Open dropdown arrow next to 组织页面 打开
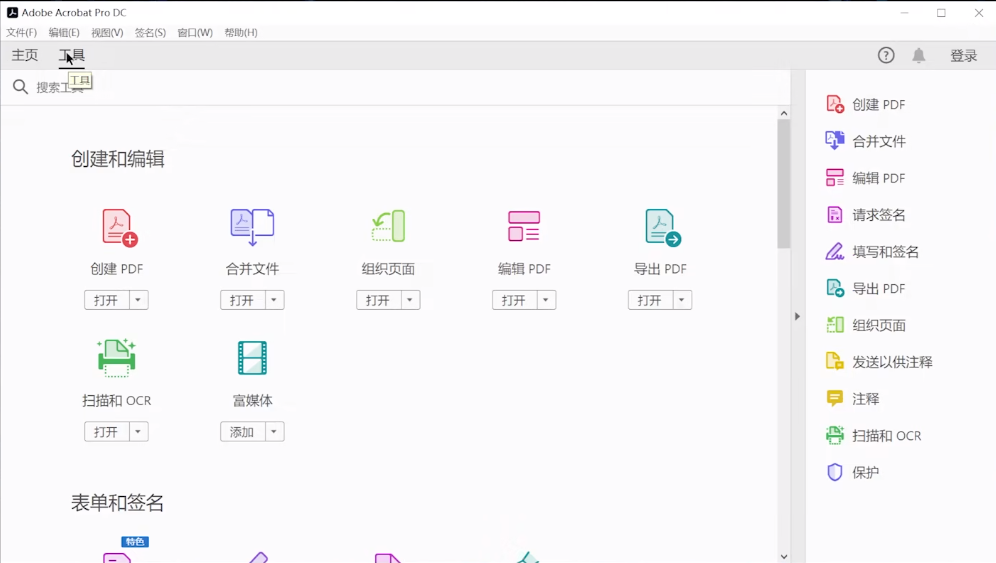The image size is (996, 563). (410, 300)
